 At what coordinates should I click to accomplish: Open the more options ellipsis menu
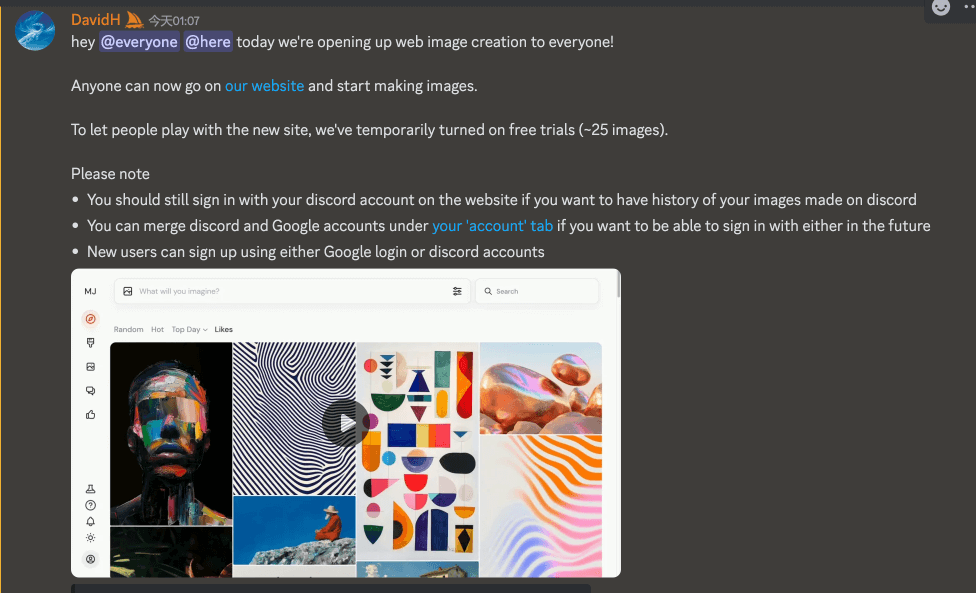[969, 6]
